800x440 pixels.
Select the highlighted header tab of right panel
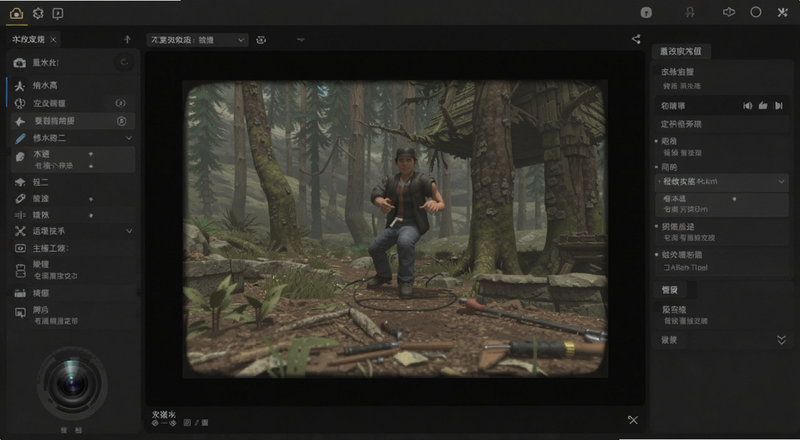[681, 51]
